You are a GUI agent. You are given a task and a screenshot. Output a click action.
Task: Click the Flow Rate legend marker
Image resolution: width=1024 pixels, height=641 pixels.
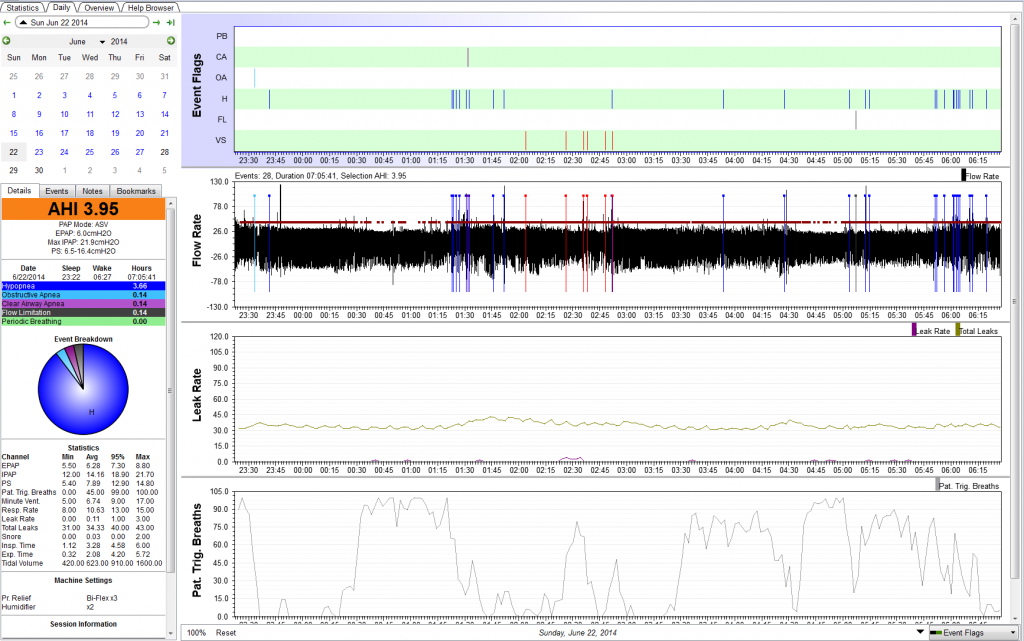click(x=964, y=175)
